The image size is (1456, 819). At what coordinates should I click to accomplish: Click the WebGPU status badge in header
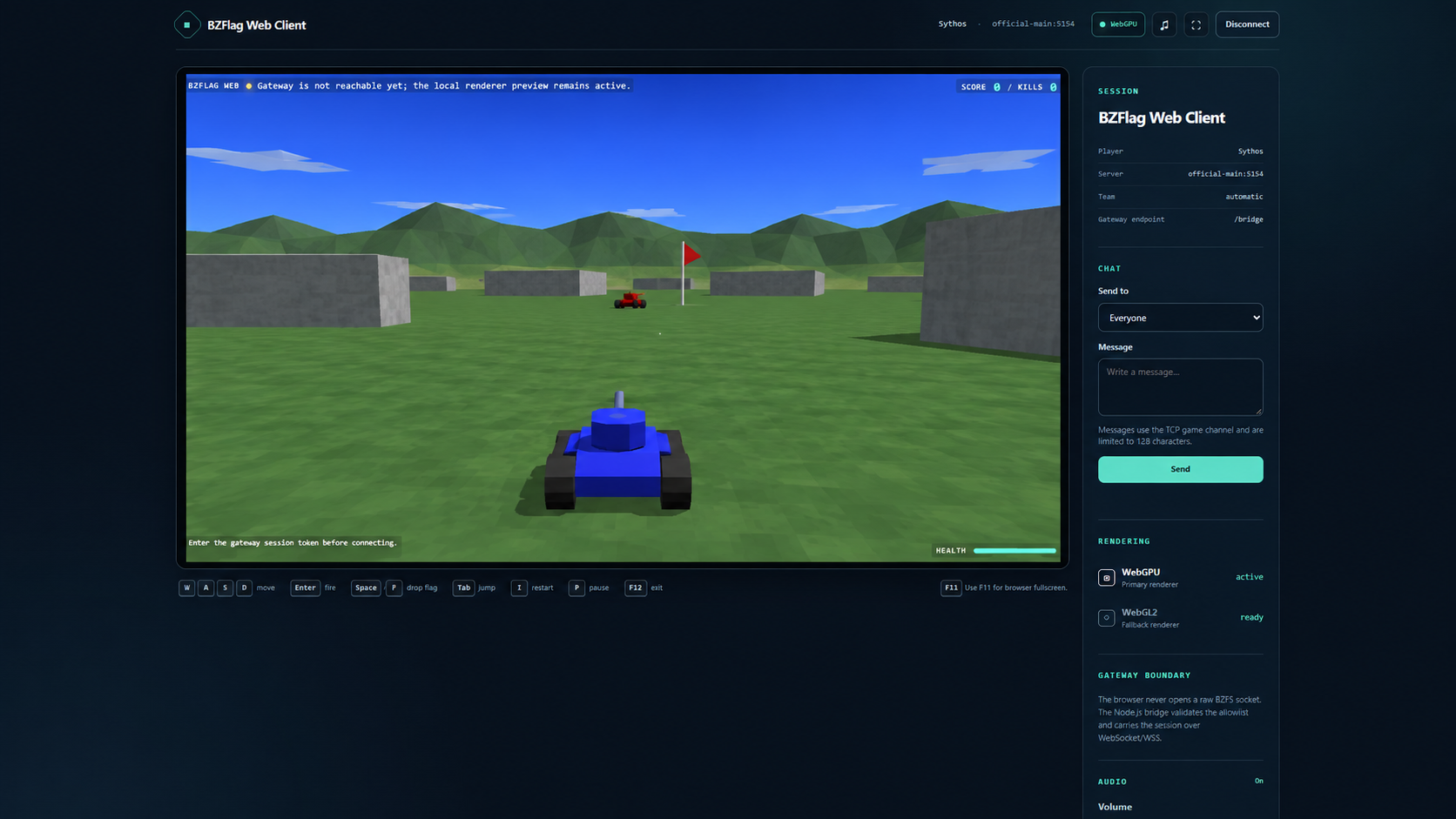click(1118, 24)
